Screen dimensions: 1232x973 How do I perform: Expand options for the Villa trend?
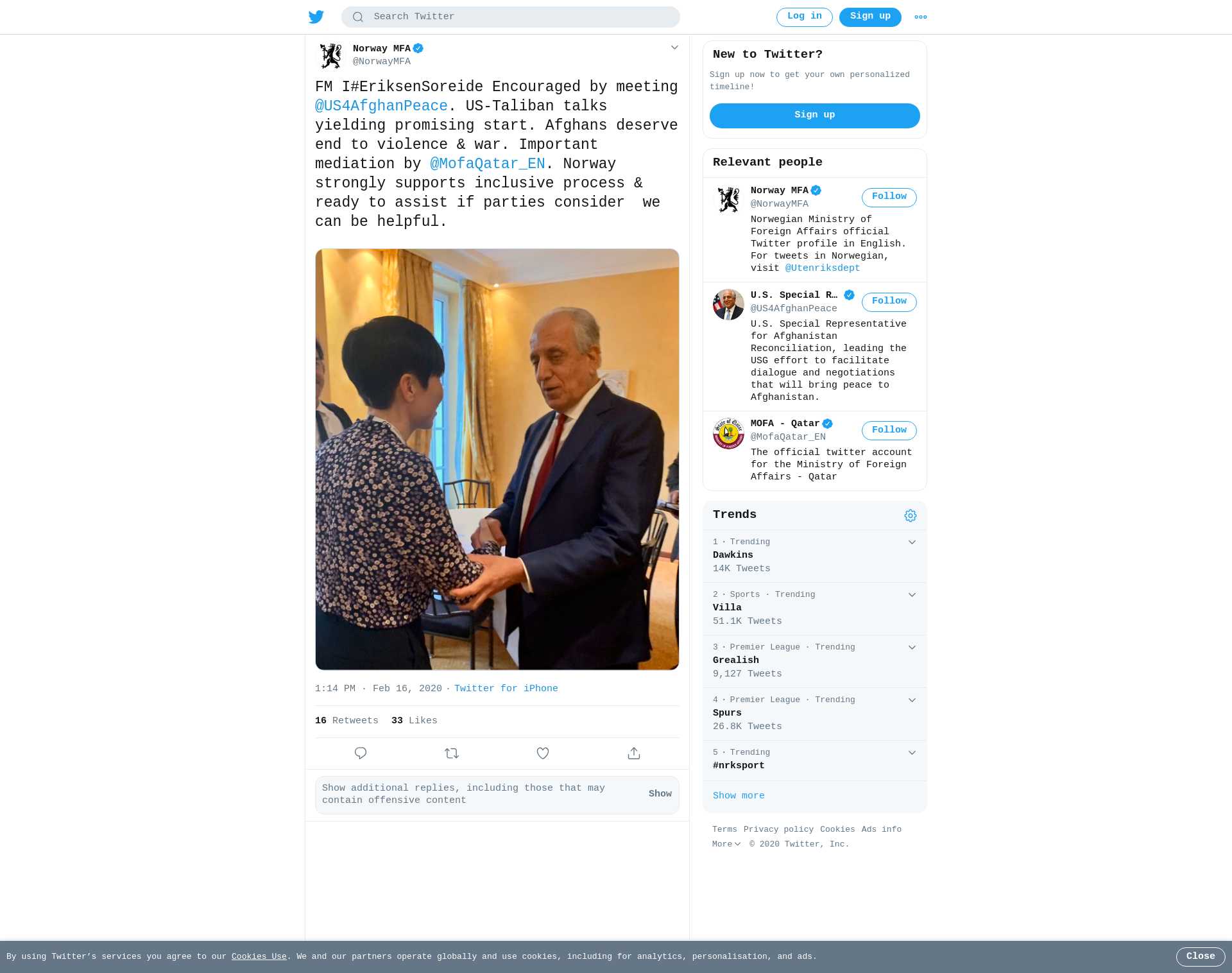tap(912, 595)
